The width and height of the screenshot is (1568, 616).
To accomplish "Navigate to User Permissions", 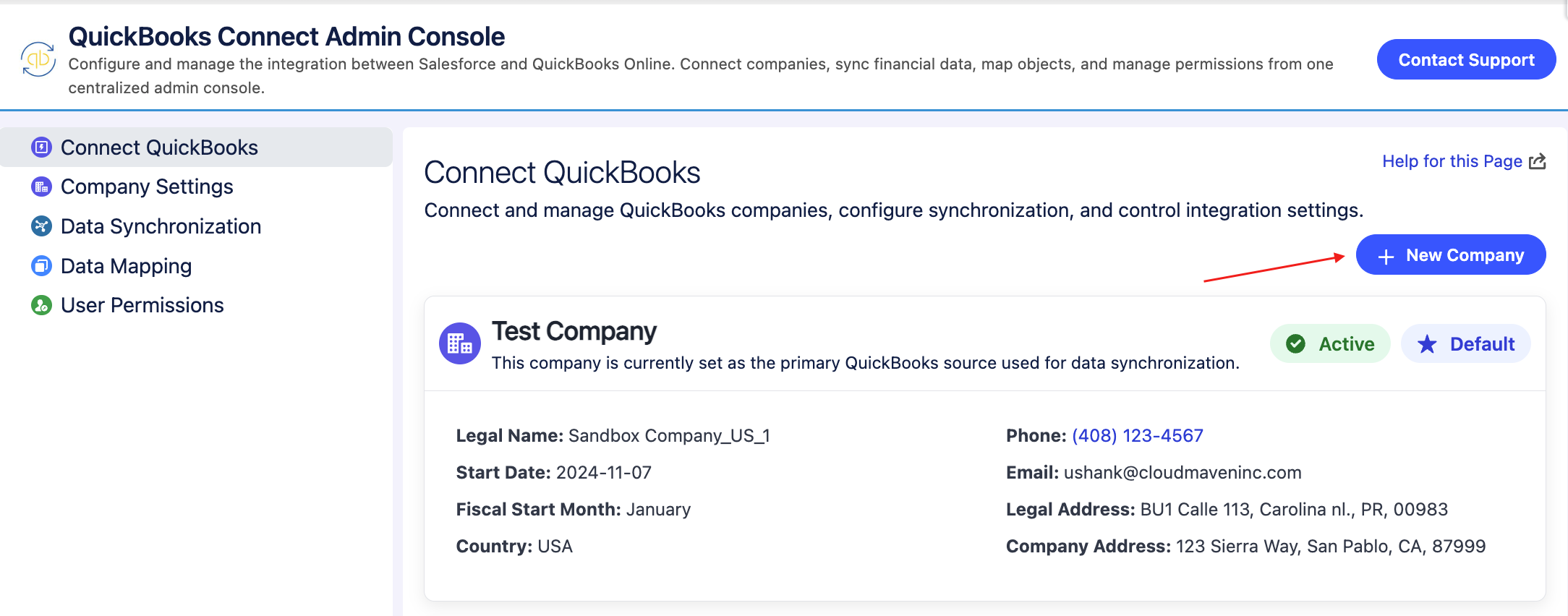I will click(197, 305).
